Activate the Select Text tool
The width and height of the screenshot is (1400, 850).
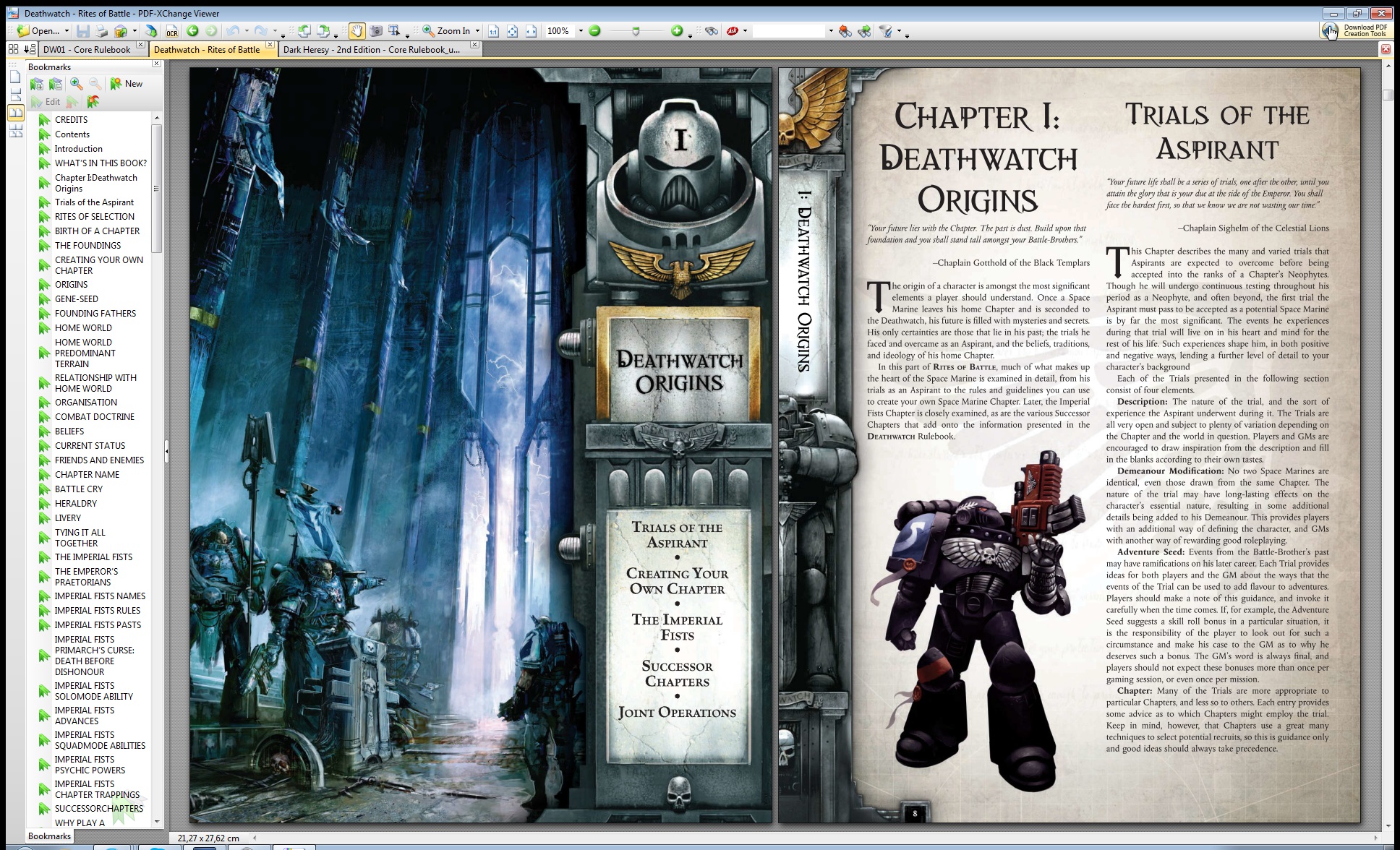pos(395,31)
